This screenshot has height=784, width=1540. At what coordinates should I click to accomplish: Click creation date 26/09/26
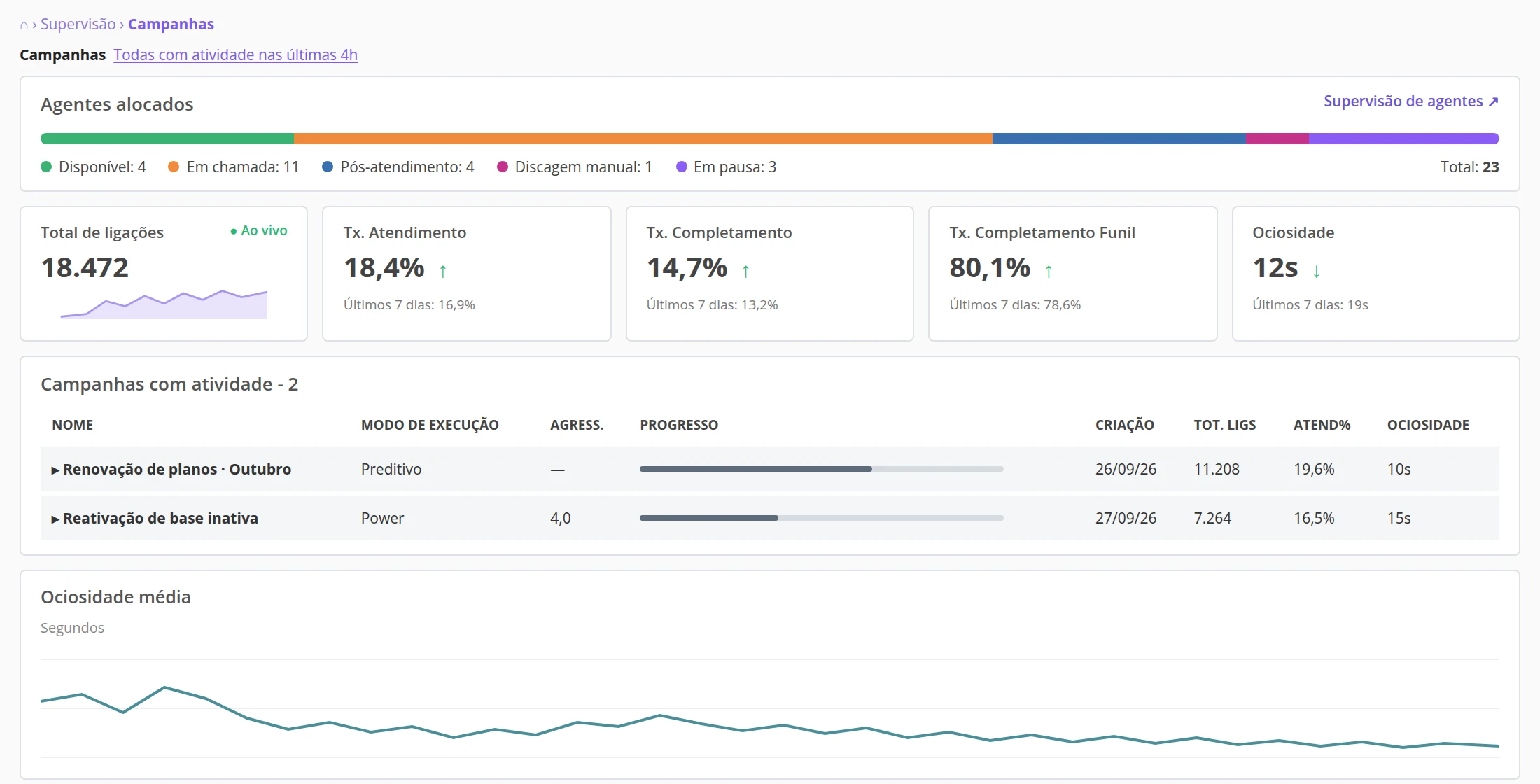pos(1126,469)
